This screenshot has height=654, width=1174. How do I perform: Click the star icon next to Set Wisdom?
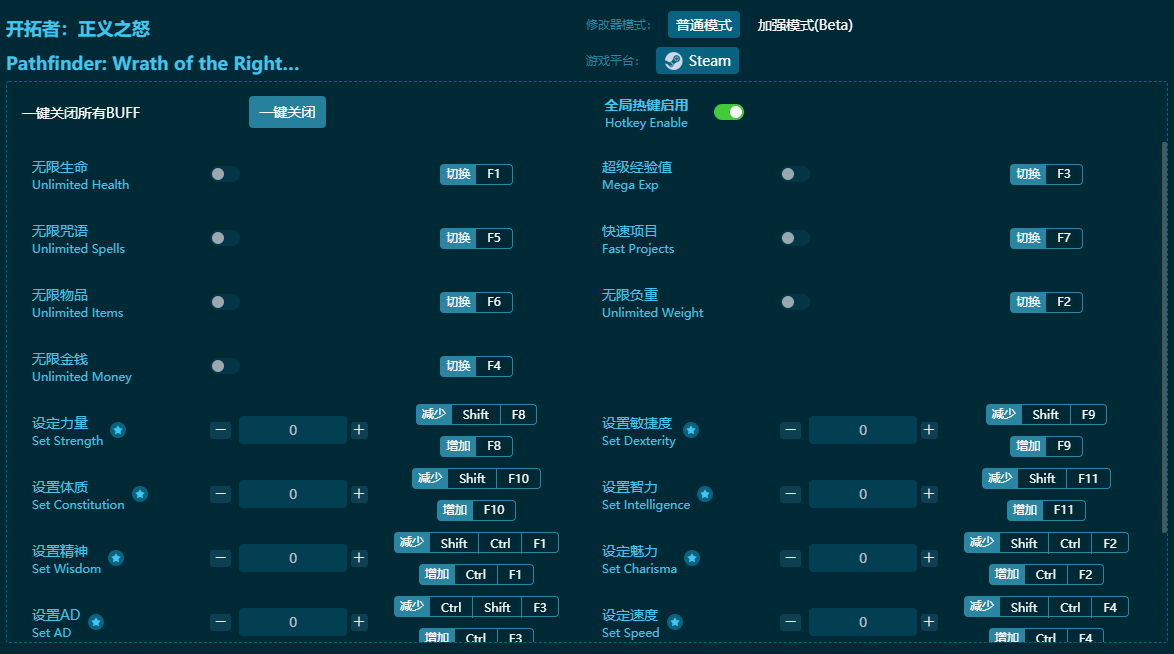(x=116, y=558)
